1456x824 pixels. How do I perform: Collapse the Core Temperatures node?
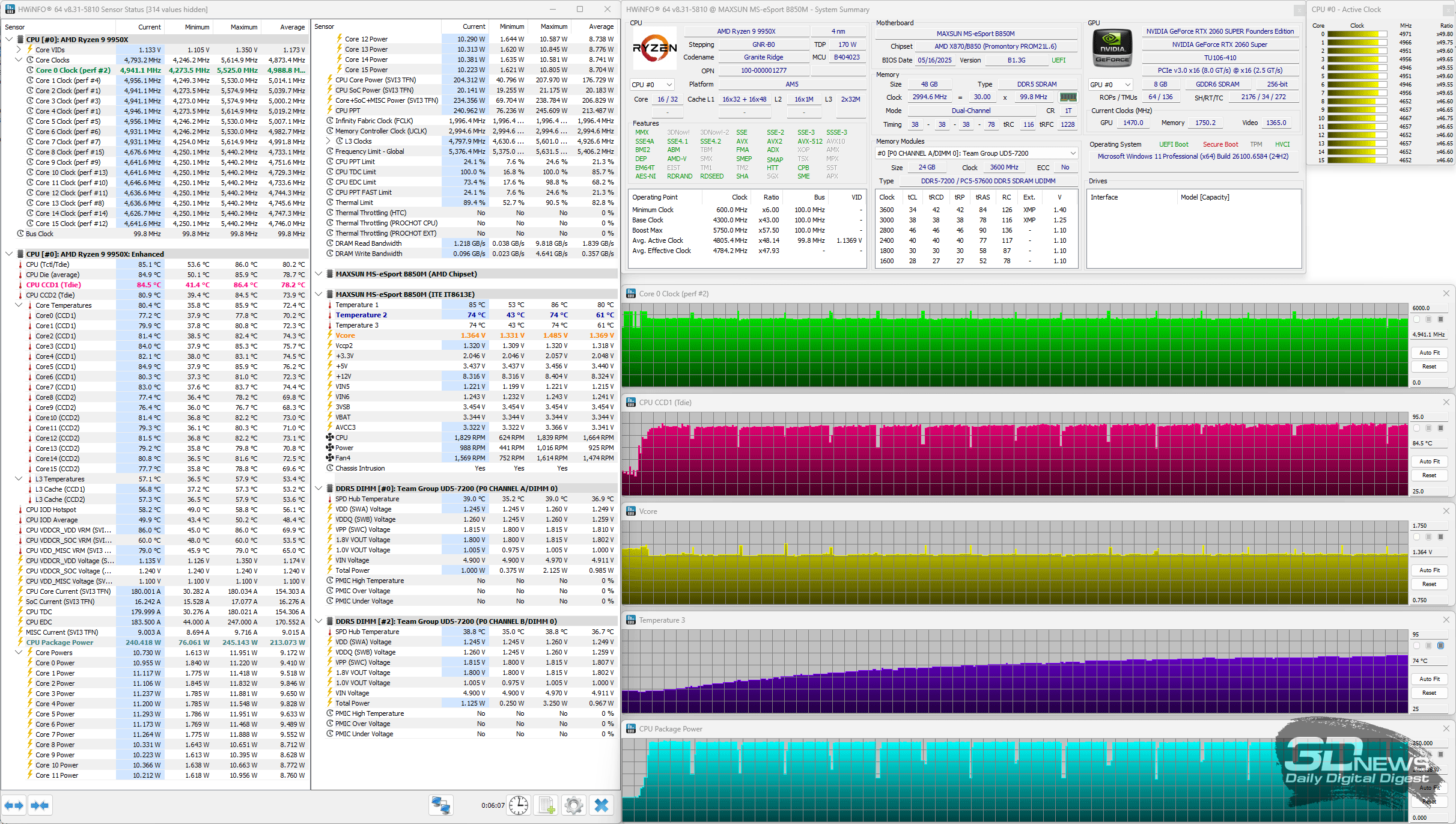(x=19, y=305)
